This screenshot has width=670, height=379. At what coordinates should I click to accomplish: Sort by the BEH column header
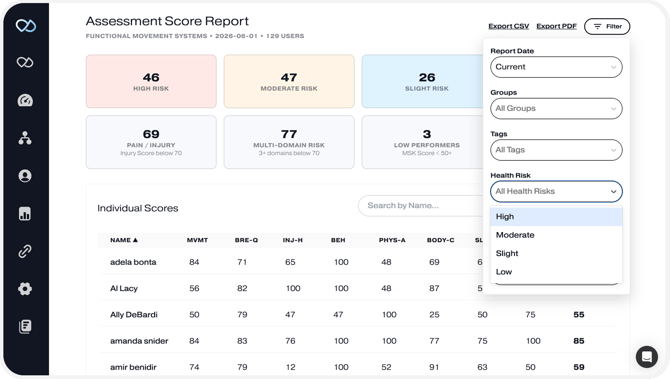pyautogui.click(x=338, y=240)
